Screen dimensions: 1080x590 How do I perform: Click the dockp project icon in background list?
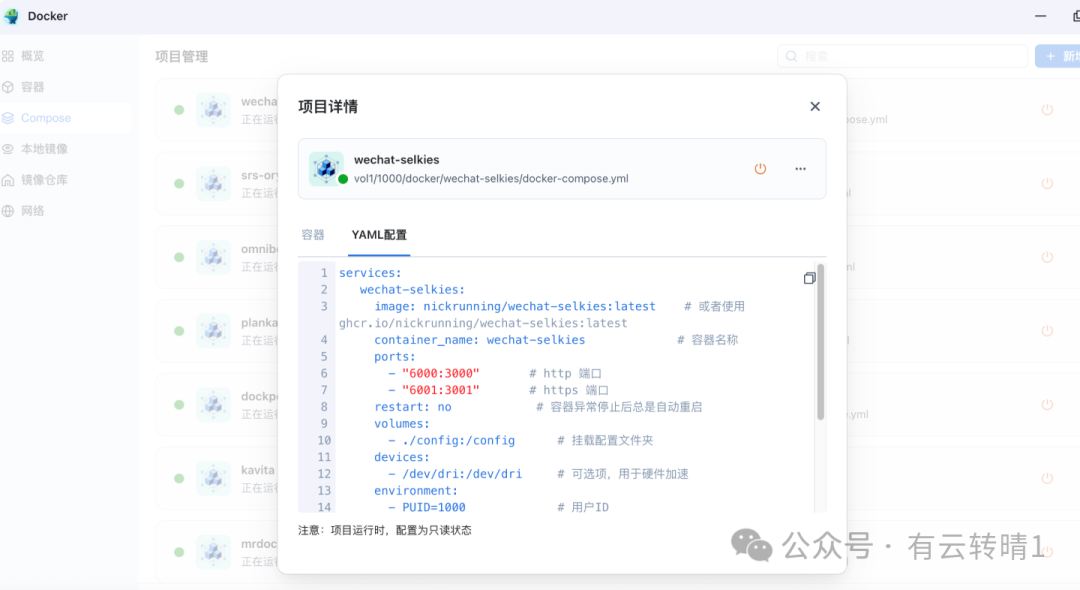tap(214, 404)
